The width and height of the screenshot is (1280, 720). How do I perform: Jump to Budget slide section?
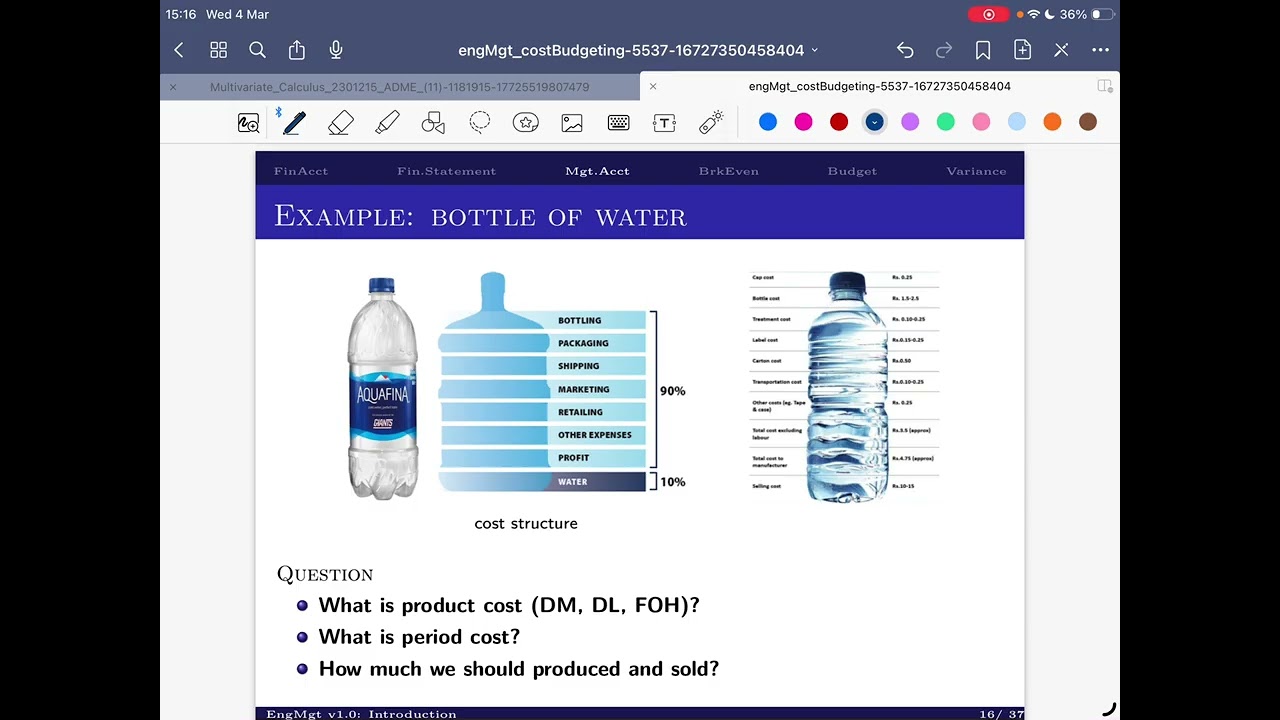852,171
